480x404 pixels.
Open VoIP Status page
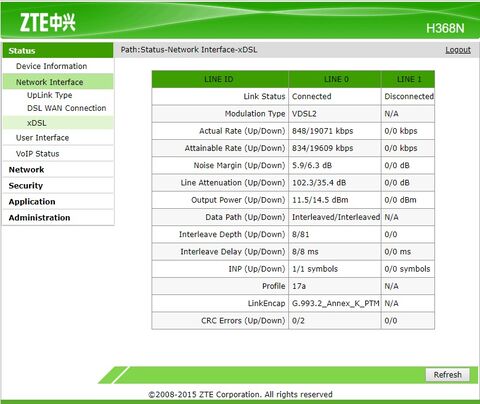37,154
